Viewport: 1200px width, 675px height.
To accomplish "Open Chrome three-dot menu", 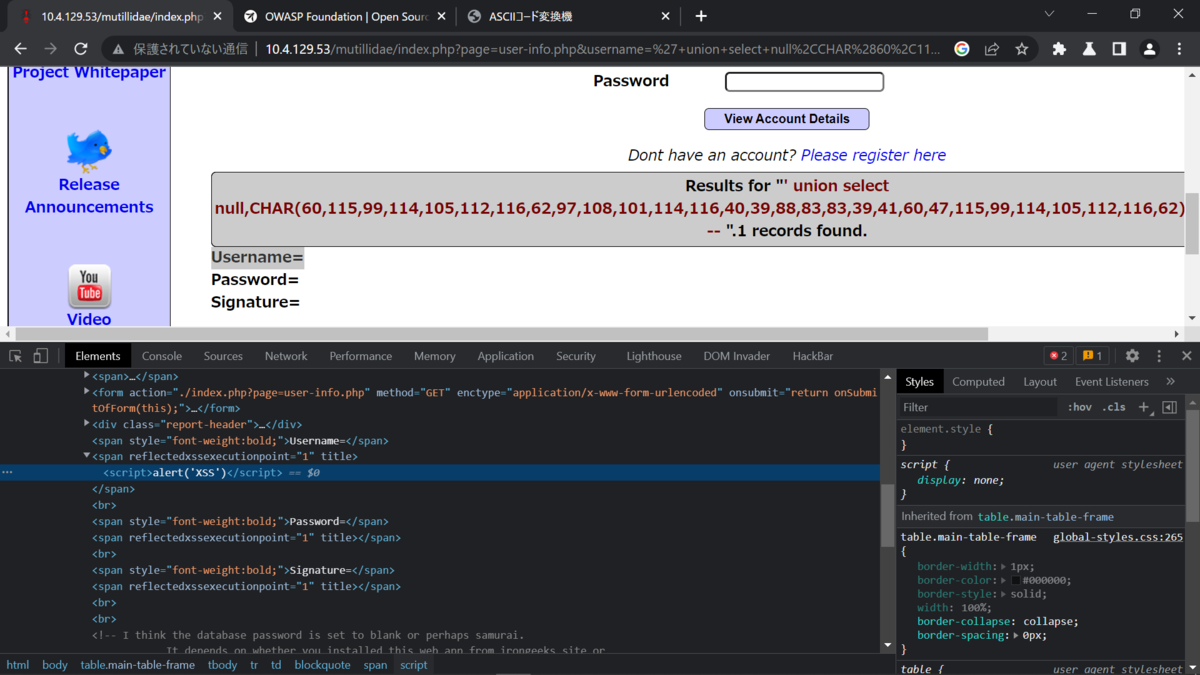I will pos(1179,48).
